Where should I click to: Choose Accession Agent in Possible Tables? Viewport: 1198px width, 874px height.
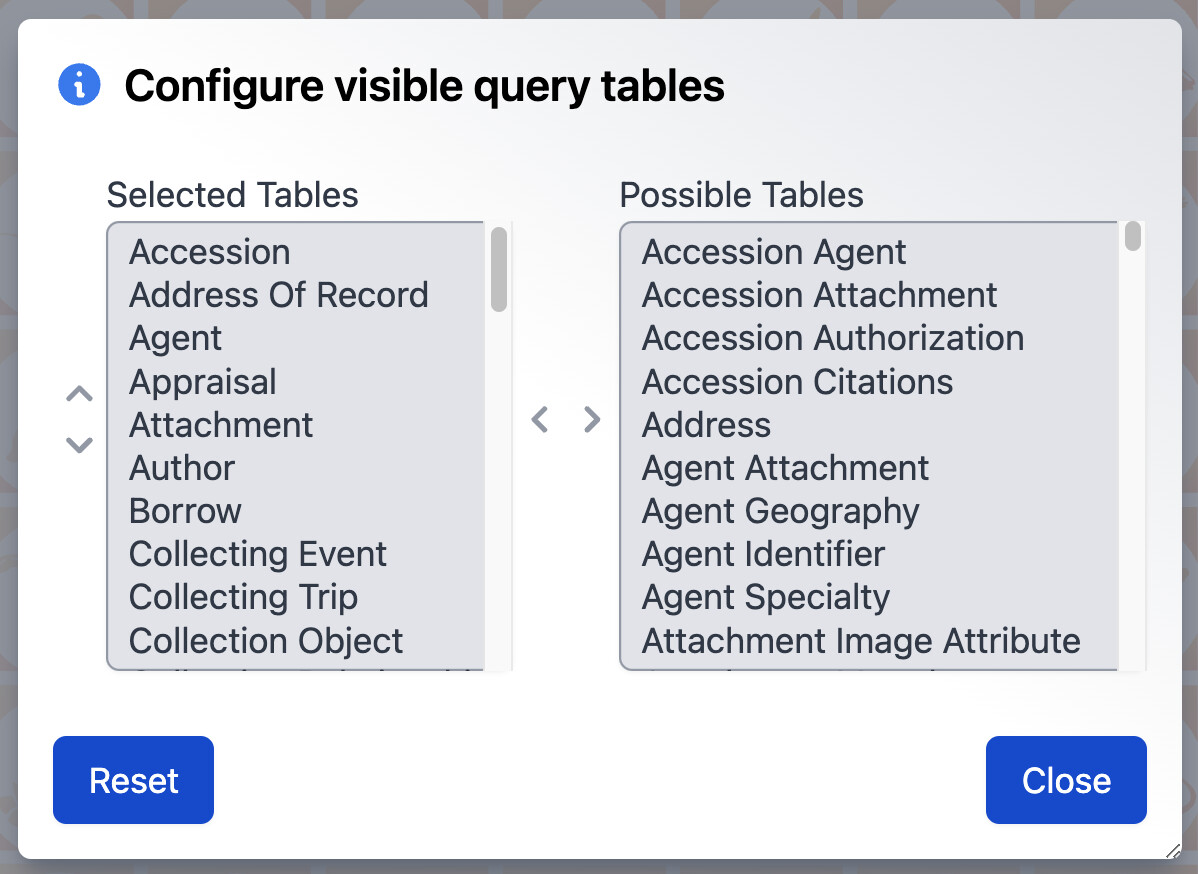[774, 252]
